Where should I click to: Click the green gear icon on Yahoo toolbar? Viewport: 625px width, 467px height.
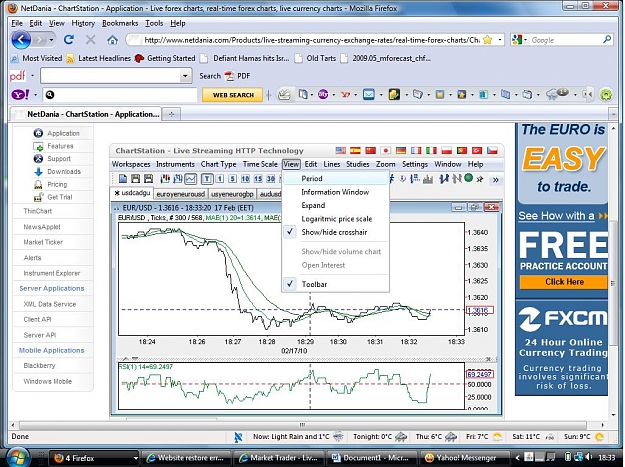[606, 95]
